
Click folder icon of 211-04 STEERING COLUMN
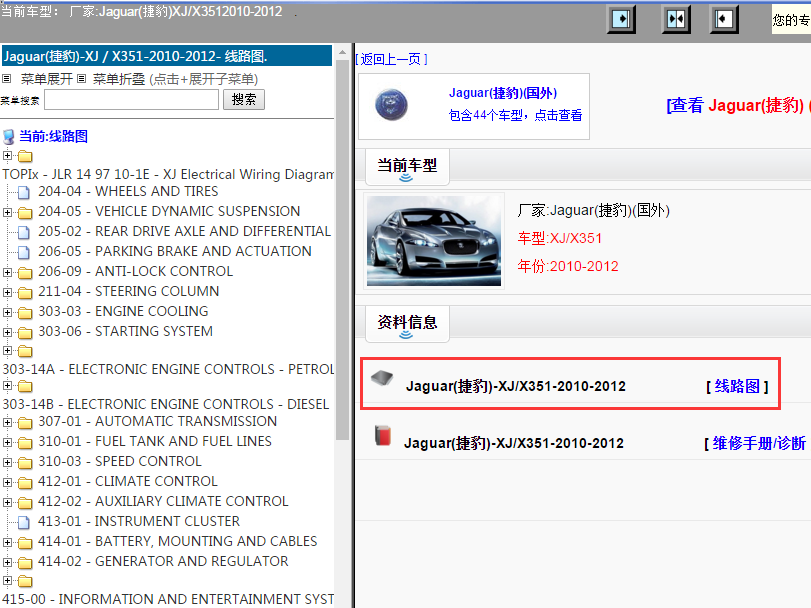pos(25,293)
